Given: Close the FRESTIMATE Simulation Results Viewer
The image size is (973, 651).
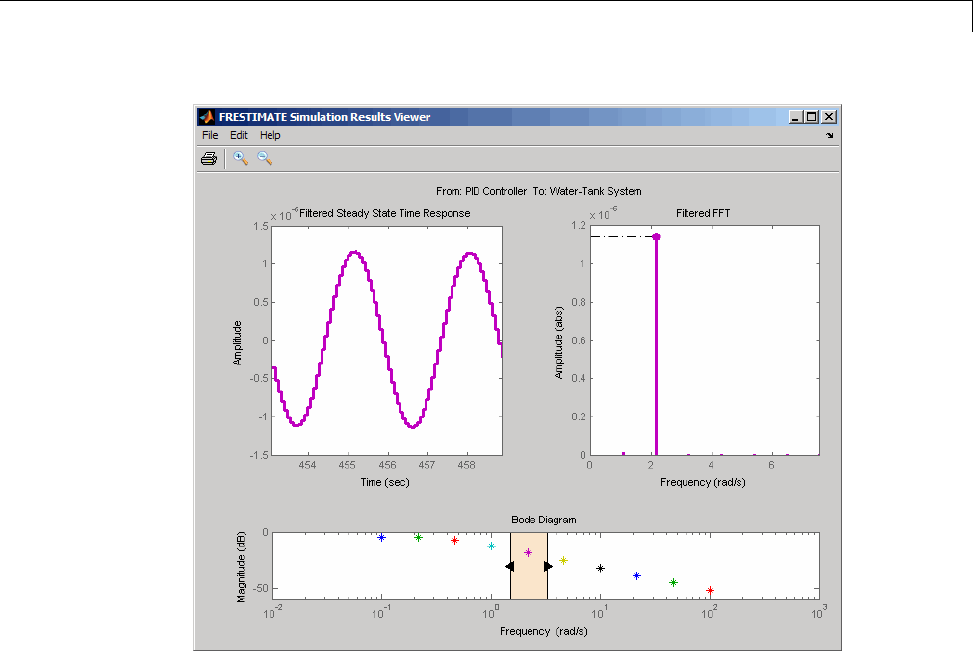Looking at the screenshot, I should (x=829, y=117).
